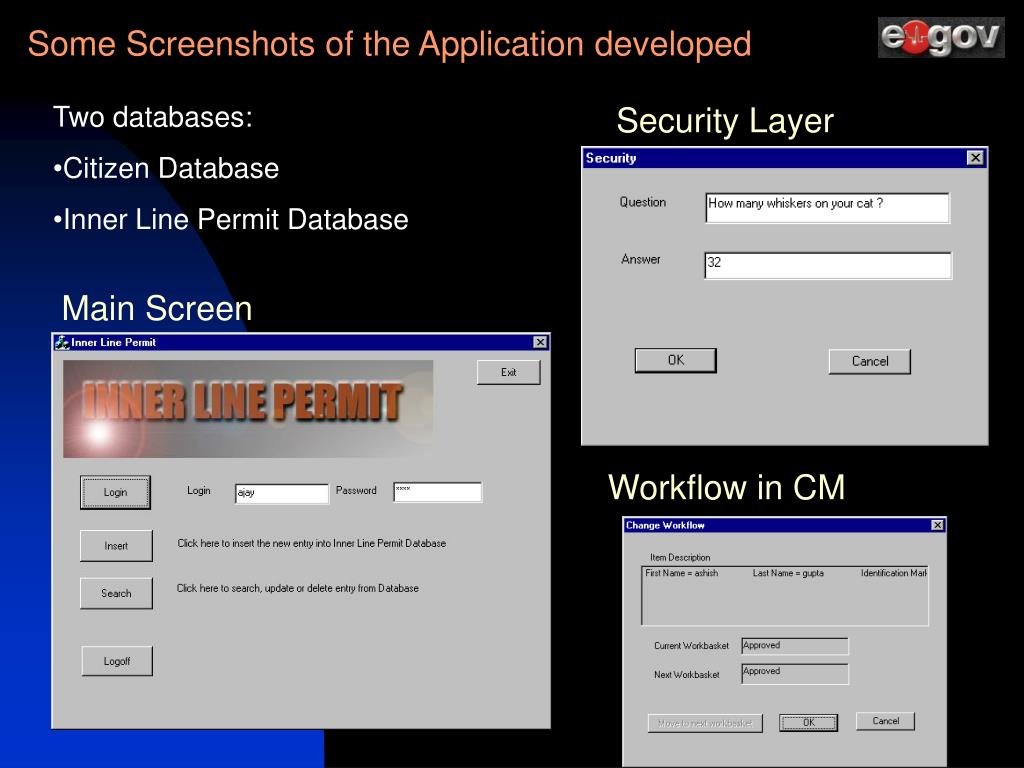
Task: Click the 'Security Layer' heading
Action: point(725,121)
